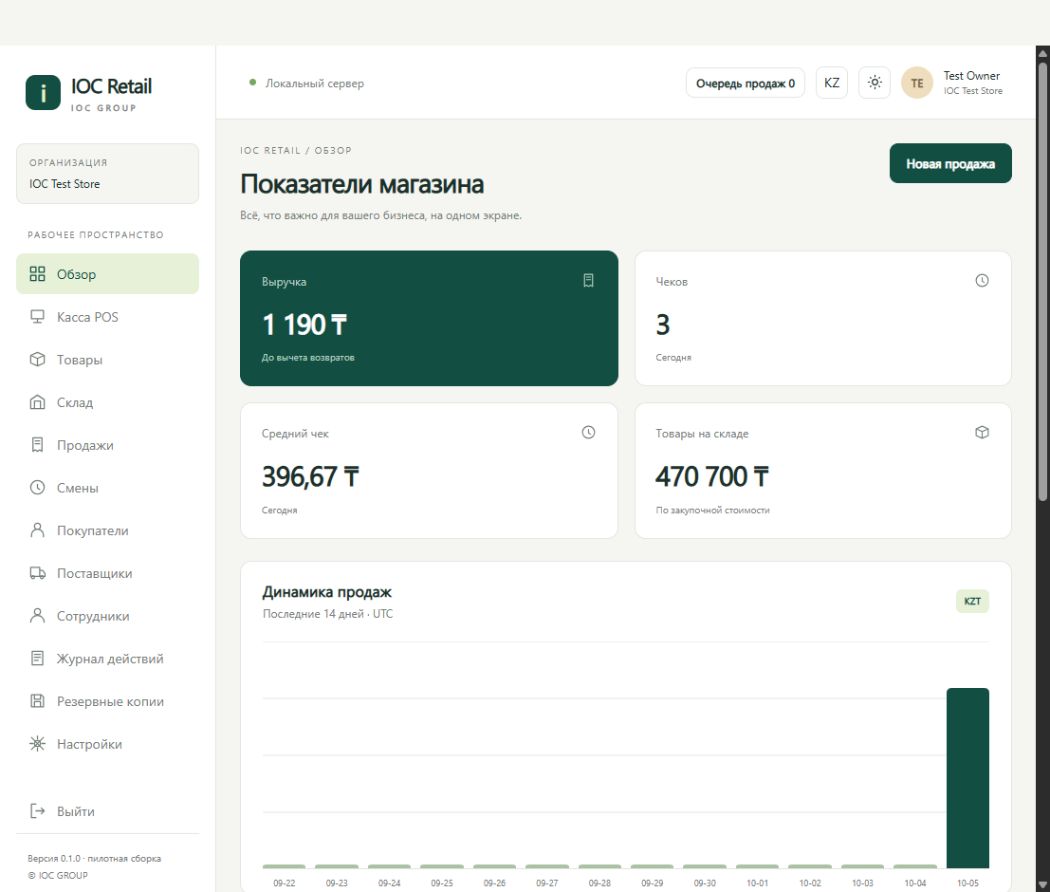Click the stock value 470 700 ₸
1050x892 pixels.
coord(712,477)
